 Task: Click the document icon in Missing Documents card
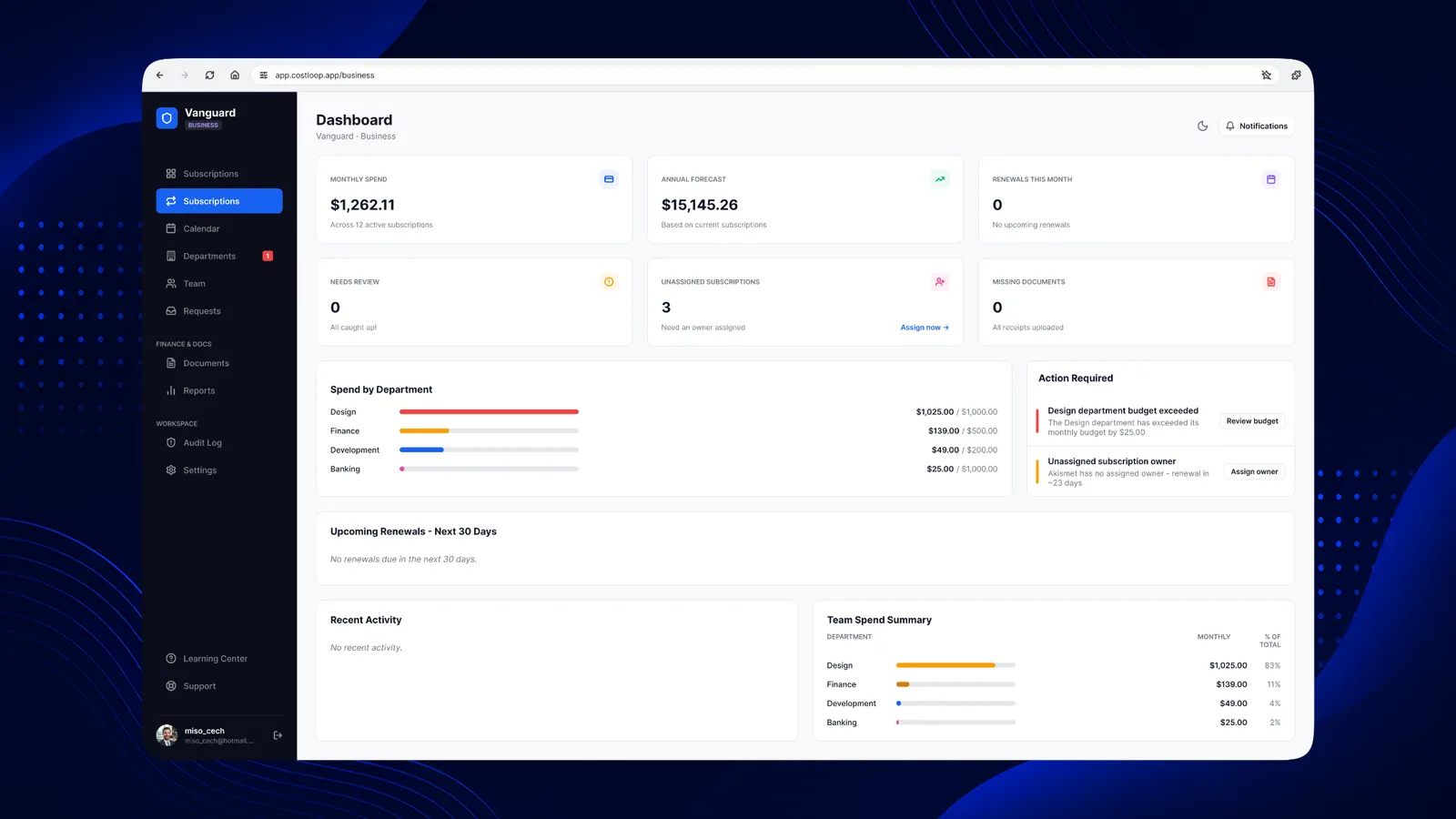point(1271,282)
